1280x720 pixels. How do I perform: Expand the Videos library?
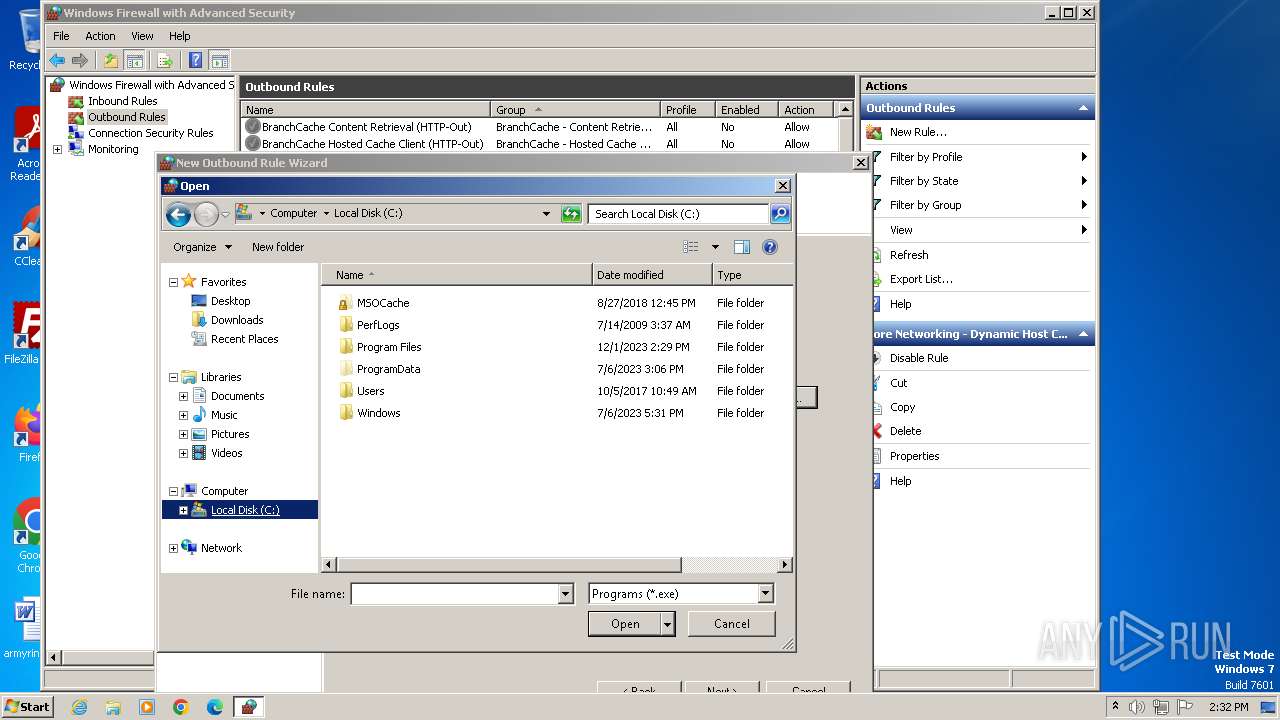coord(183,454)
